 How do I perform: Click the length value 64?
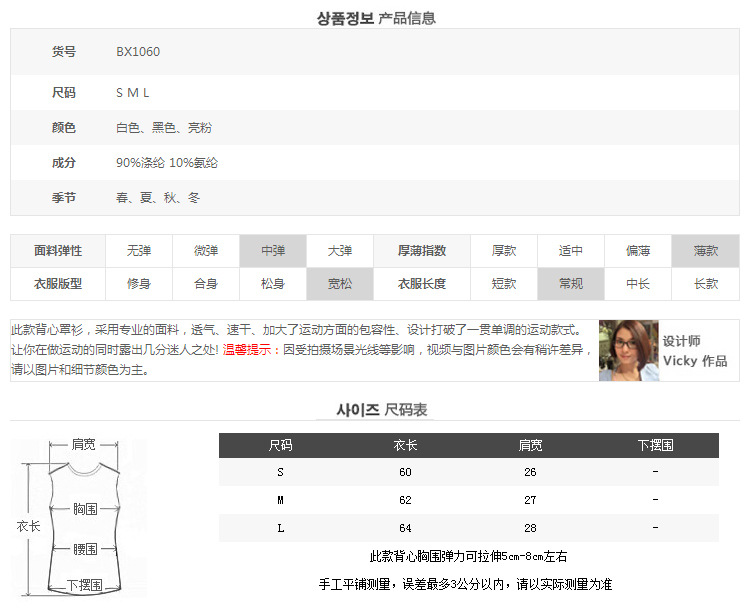click(x=405, y=528)
